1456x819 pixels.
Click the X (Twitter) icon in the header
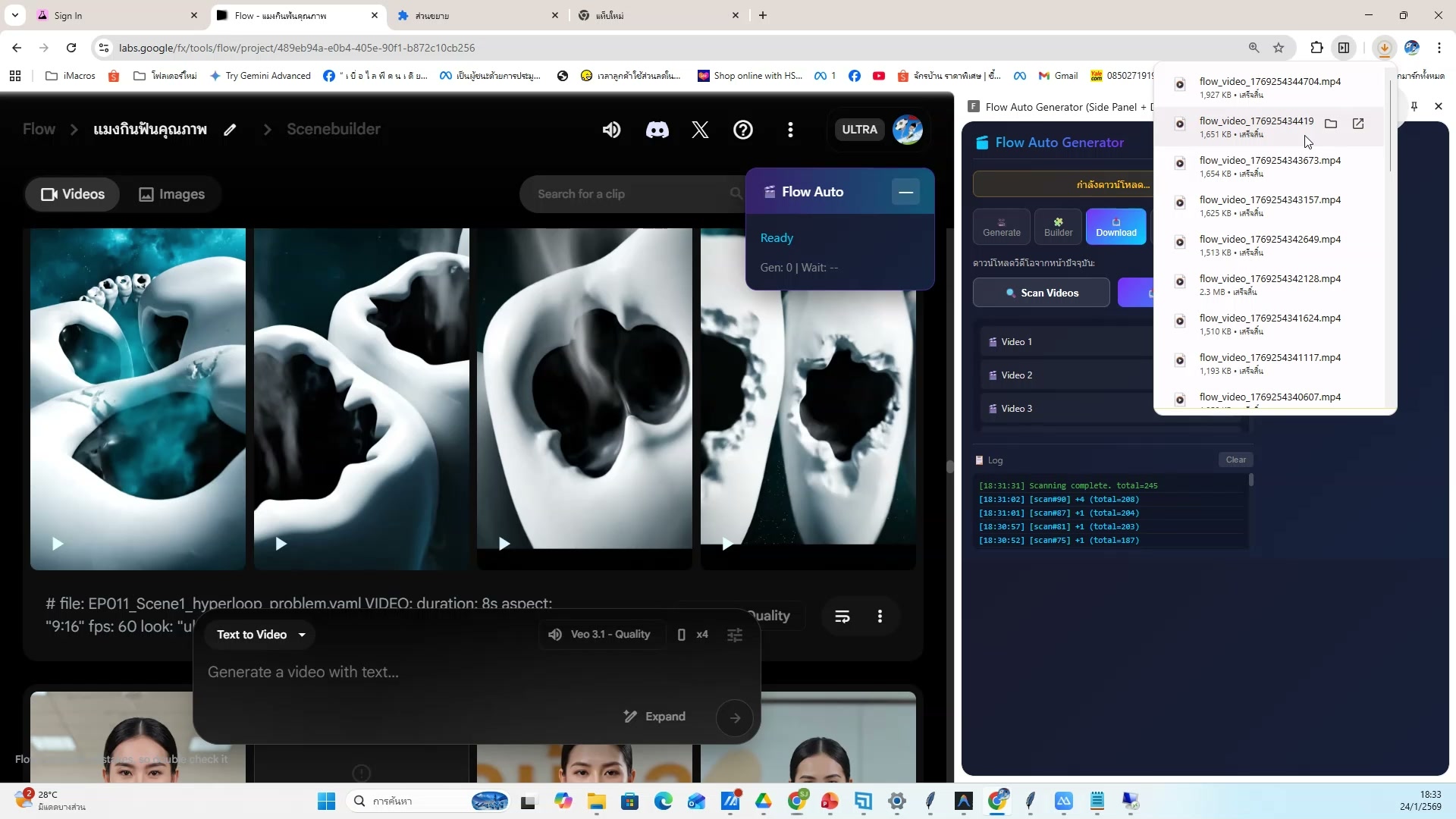pyautogui.click(x=700, y=130)
